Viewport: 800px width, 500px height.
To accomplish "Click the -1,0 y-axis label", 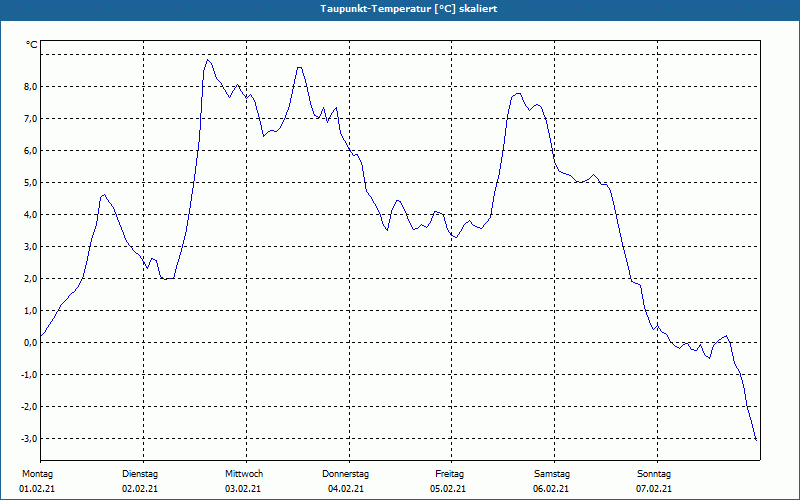I will point(30,375).
